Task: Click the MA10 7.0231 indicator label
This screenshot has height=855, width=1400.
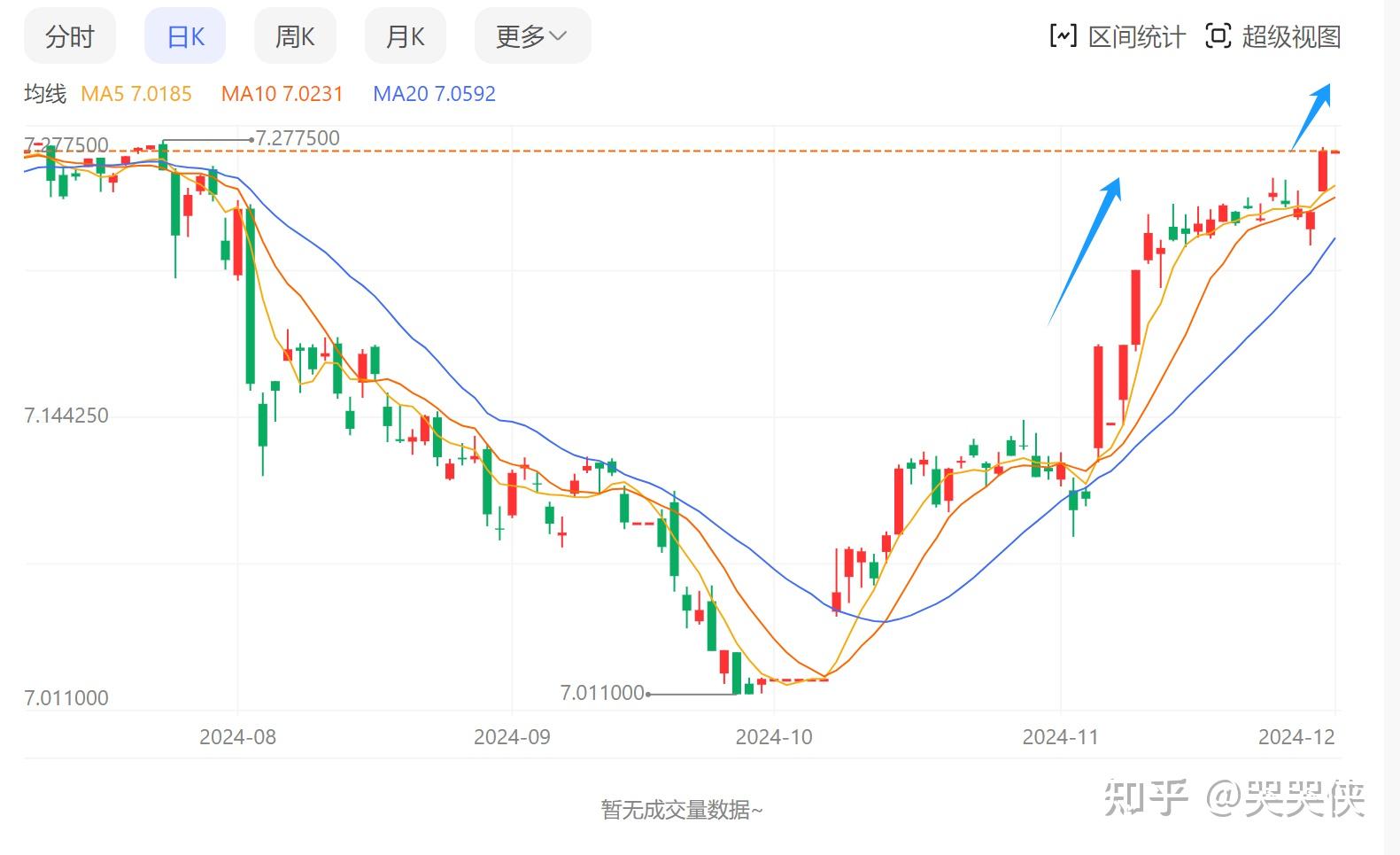Action: pos(282,94)
